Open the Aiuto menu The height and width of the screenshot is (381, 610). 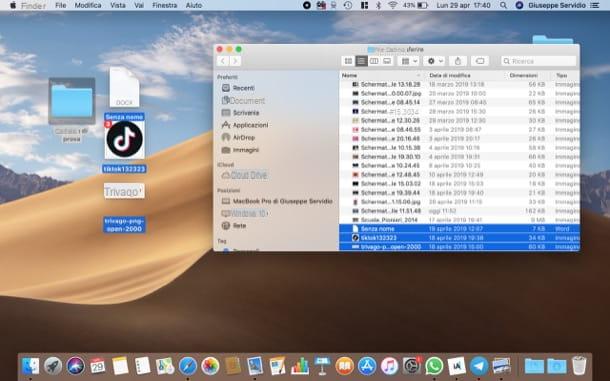194,5
